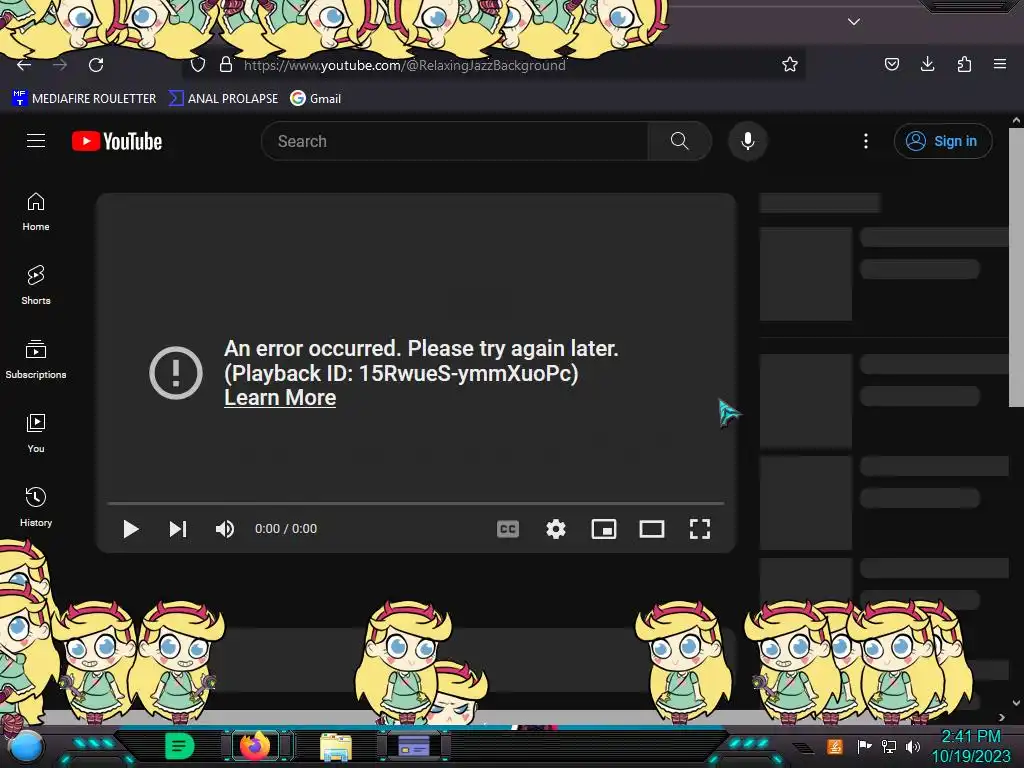Mute the video player volume
Viewport: 1024px width, 768px height.
[x=225, y=529]
